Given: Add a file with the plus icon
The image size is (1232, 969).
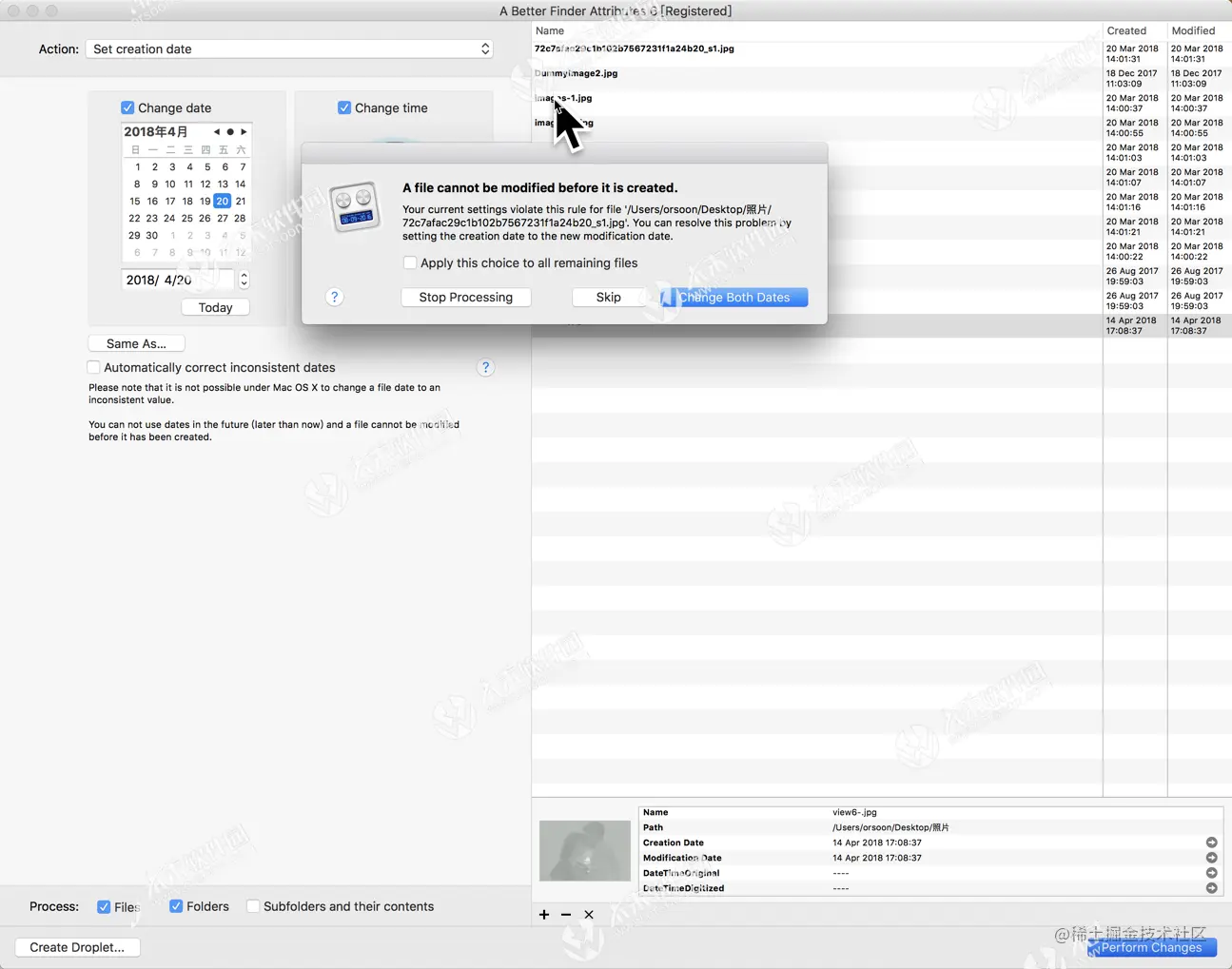Looking at the screenshot, I should [x=544, y=915].
